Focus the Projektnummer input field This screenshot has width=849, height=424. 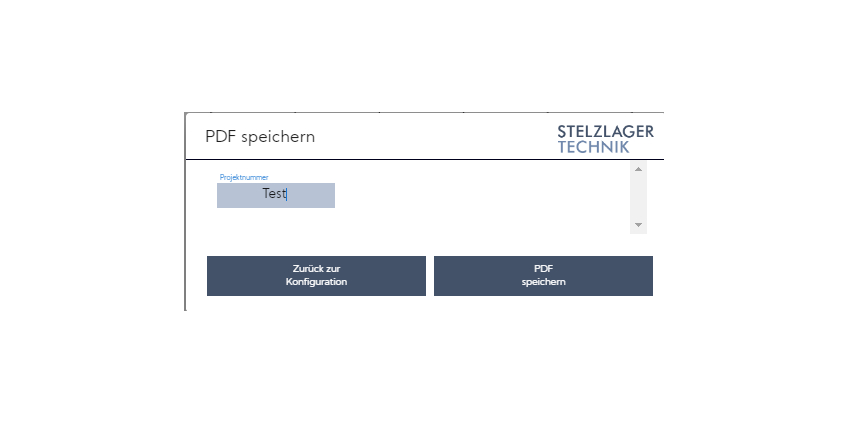click(276, 195)
